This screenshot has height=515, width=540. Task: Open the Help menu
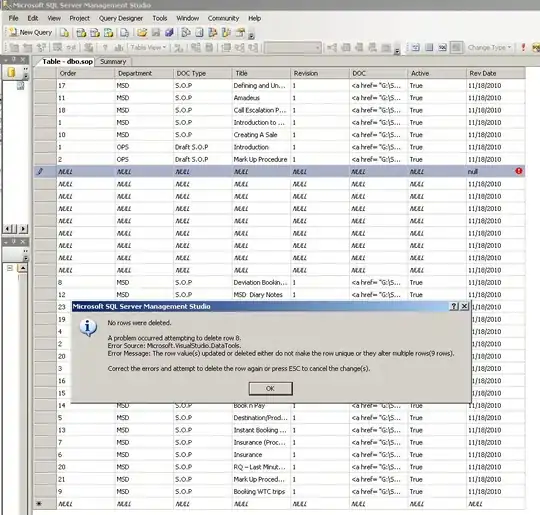tap(255, 18)
